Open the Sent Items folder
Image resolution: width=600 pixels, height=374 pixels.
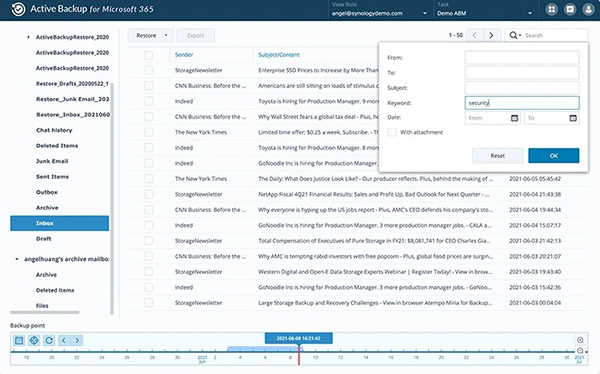(52, 177)
